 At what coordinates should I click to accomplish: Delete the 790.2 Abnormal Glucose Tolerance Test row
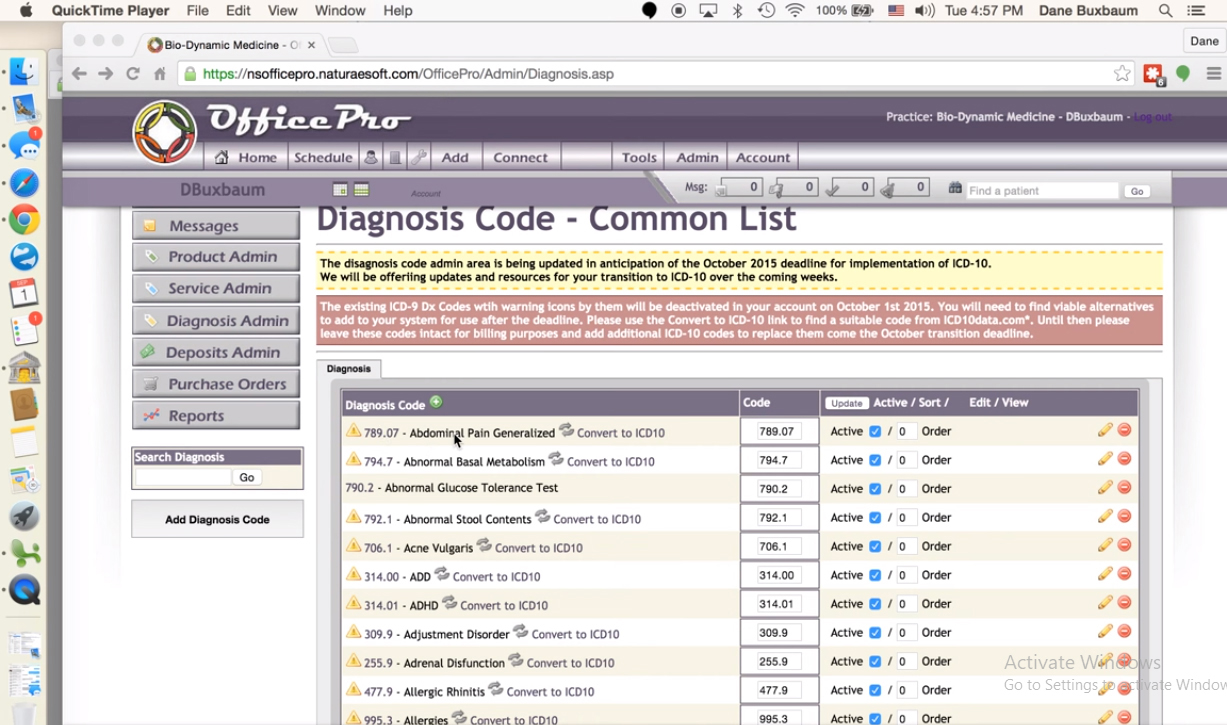(1124, 488)
